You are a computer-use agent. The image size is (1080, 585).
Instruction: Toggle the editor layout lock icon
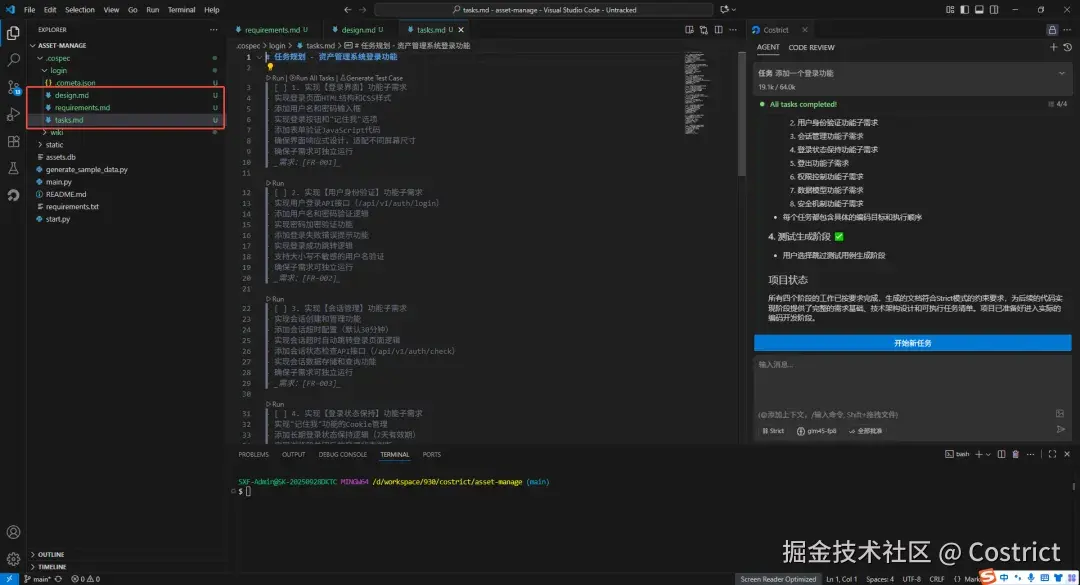click(1052, 32)
